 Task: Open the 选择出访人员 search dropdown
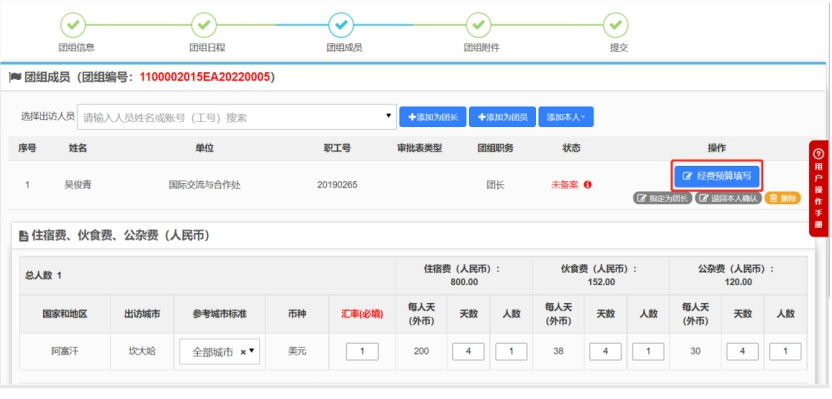click(237, 117)
